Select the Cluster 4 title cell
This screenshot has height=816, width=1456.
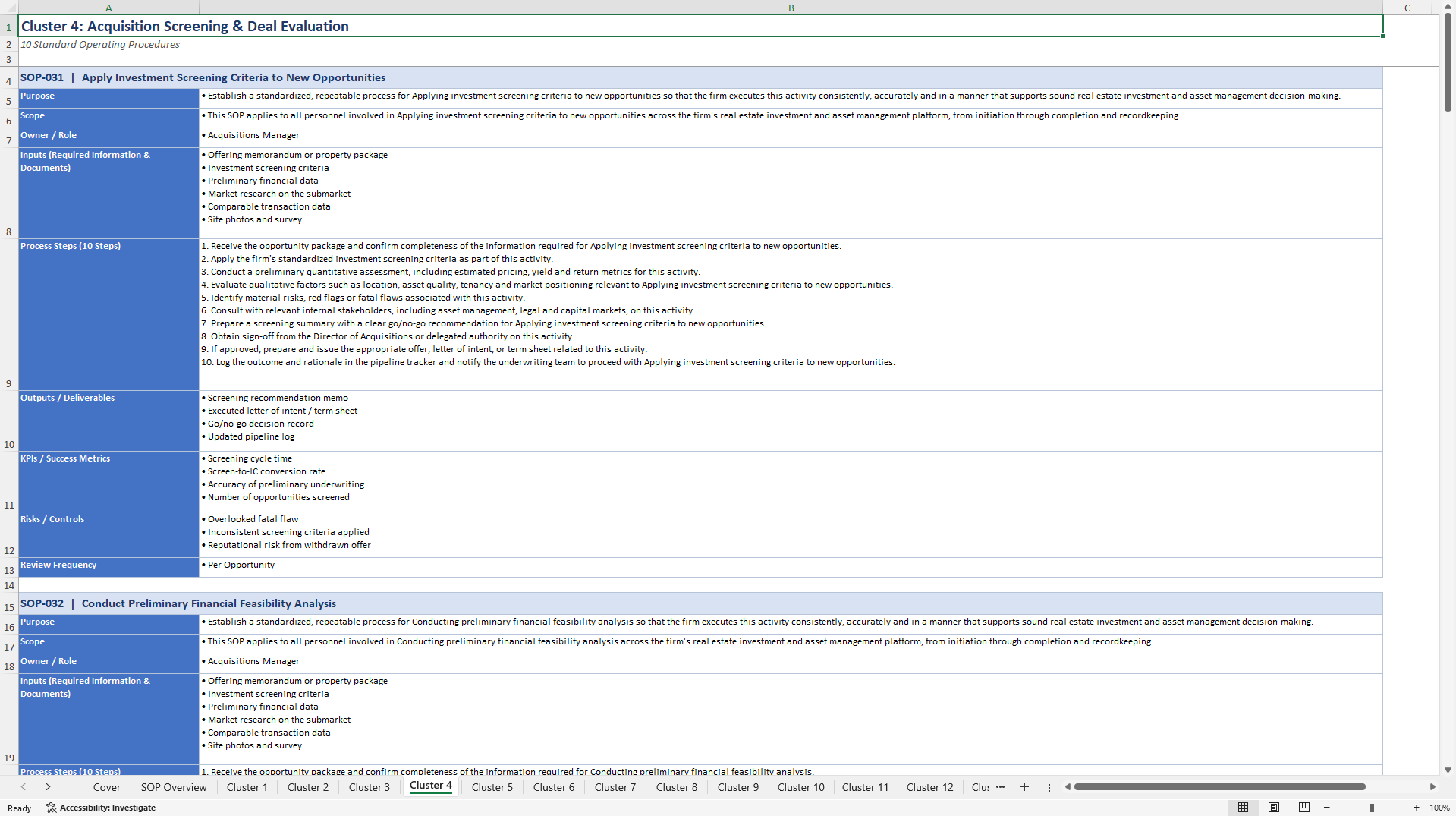point(700,26)
